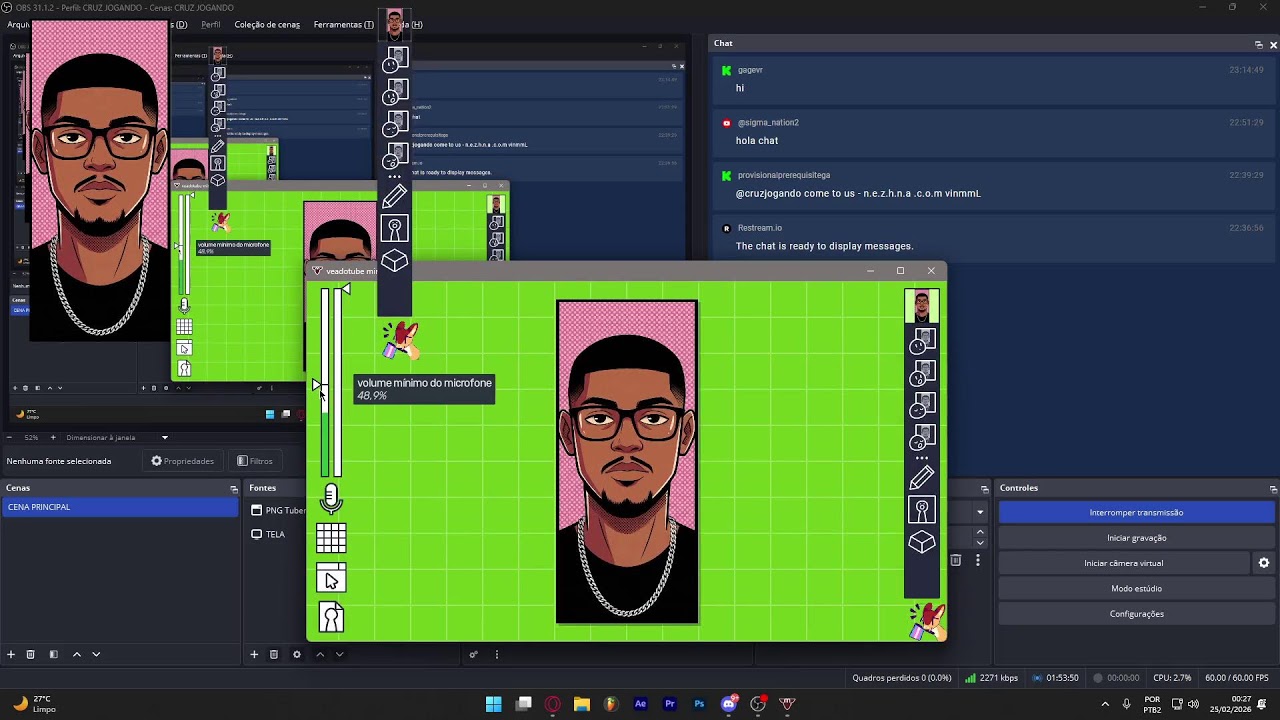This screenshot has height=720, width=1280.
Task: Click the CPU: 2.7% status text
Action: coord(1172,678)
